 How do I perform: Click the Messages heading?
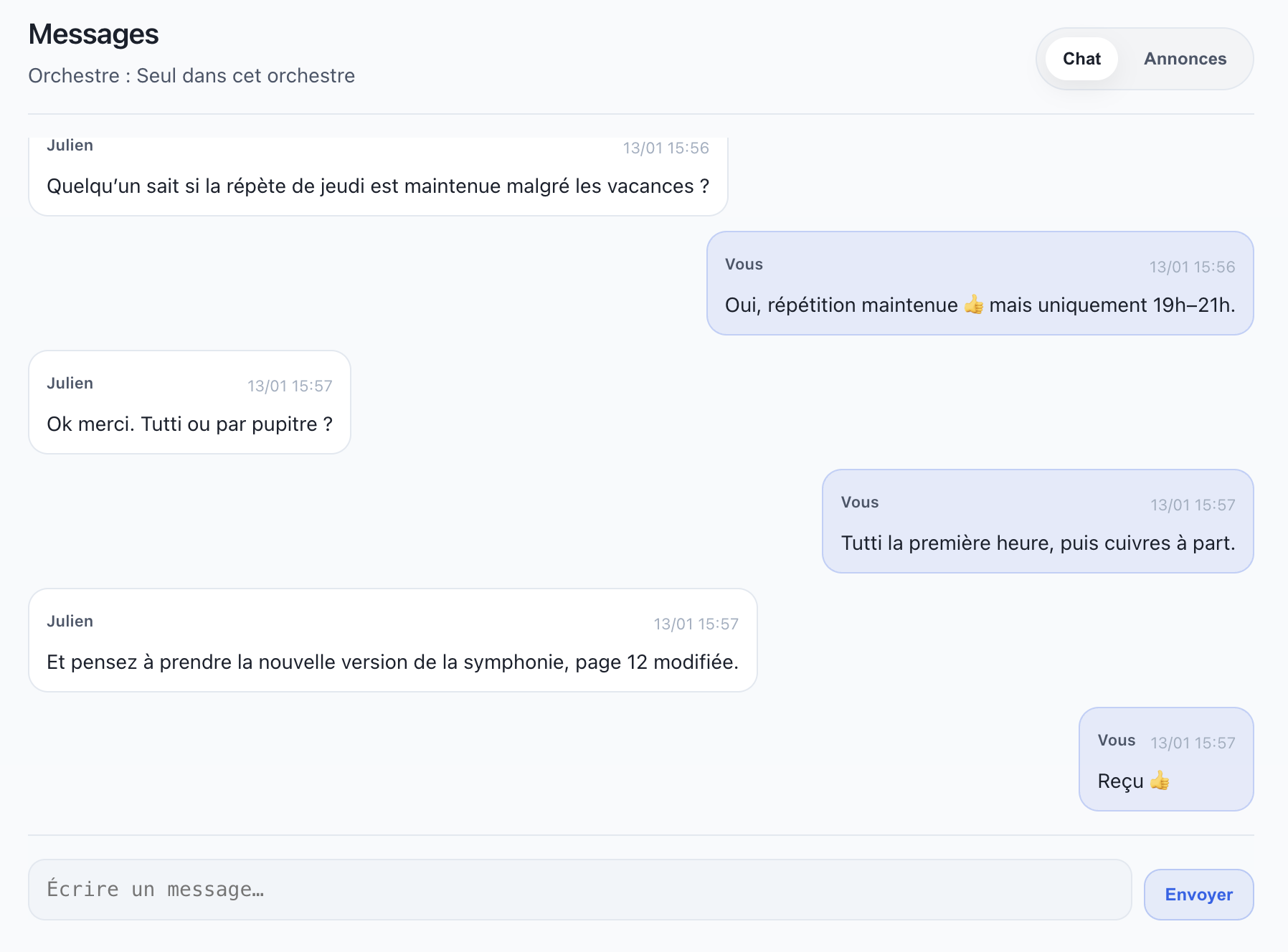93,34
